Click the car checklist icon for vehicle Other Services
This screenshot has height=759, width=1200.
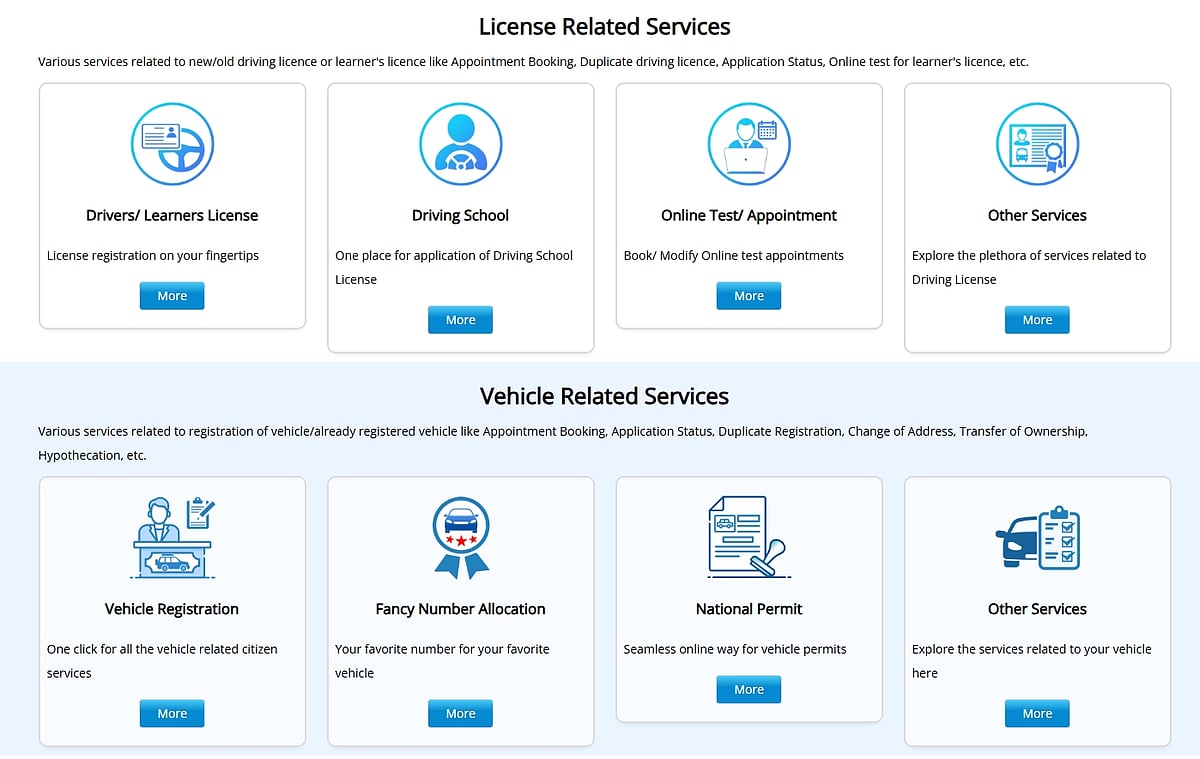1037,537
